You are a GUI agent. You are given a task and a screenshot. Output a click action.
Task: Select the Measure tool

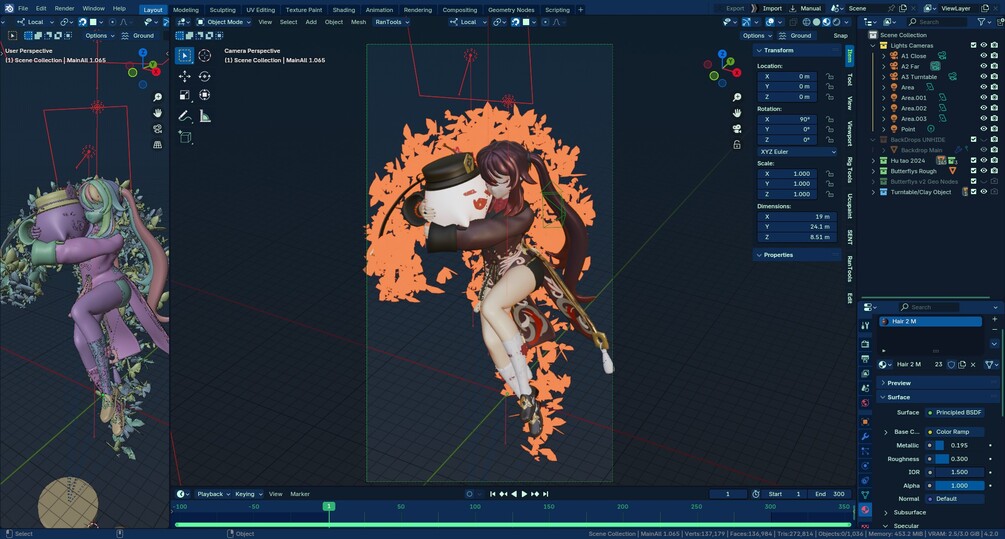pos(204,116)
